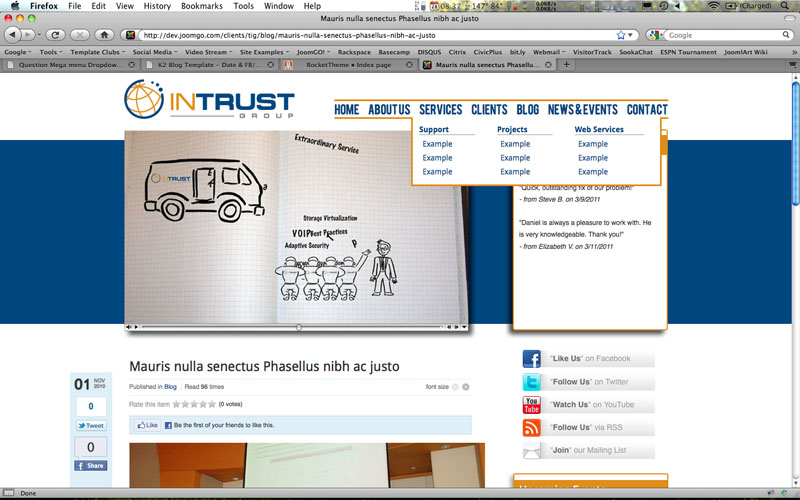Open the View menu
Image resolution: width=800 pixels, height=500 pixels.
[x=124, y=6]
